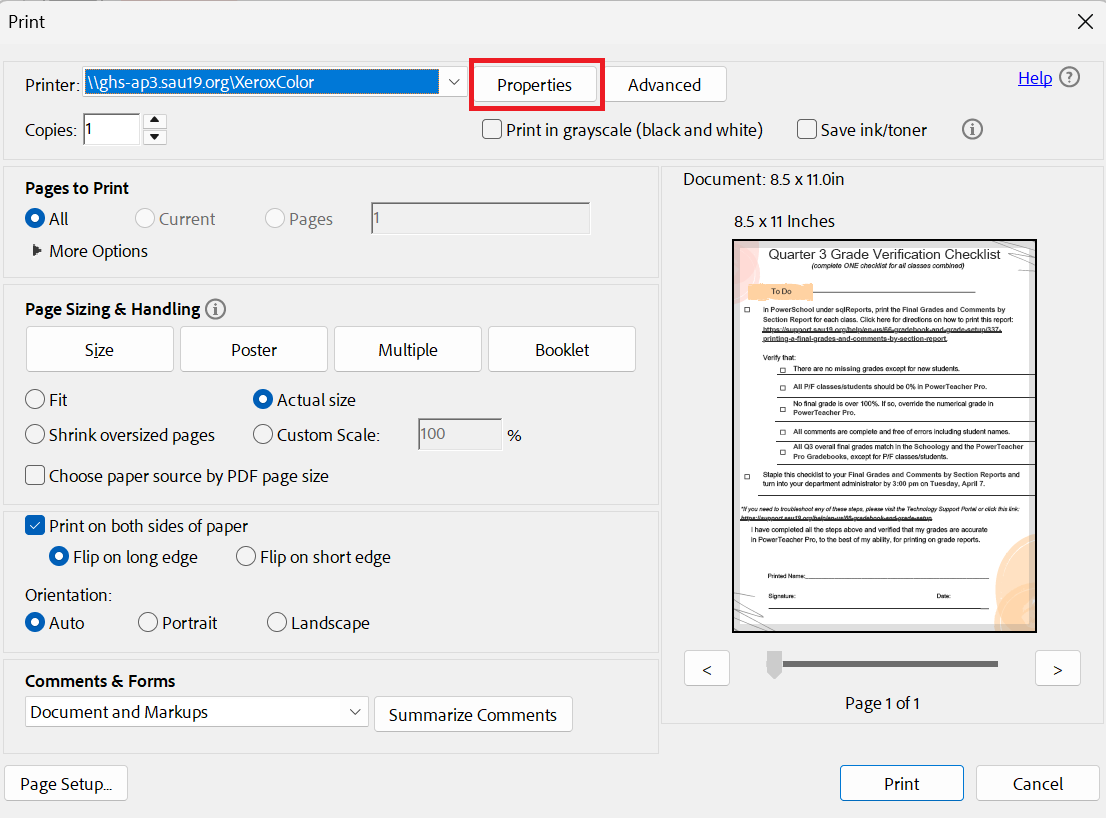This screenshot has width=1106, height=818.
Task: Close the Print dialog window
Action: click(x=1084, y=21)
